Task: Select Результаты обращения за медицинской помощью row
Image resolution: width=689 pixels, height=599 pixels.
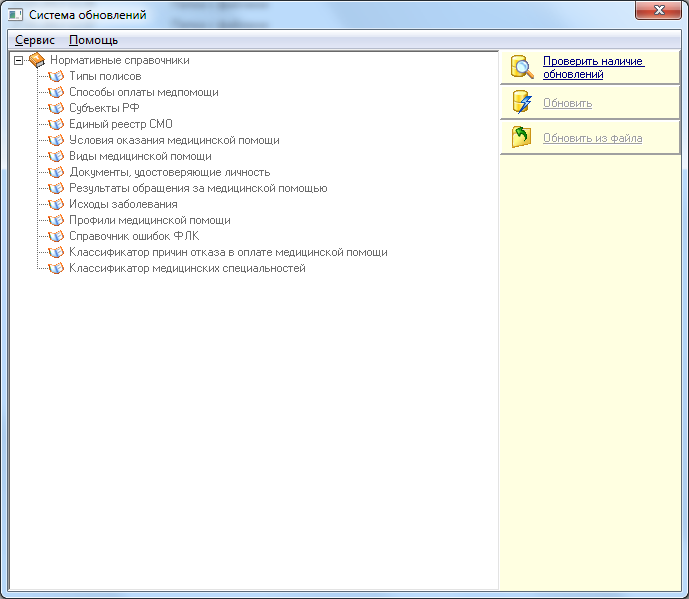Action: 198,188
